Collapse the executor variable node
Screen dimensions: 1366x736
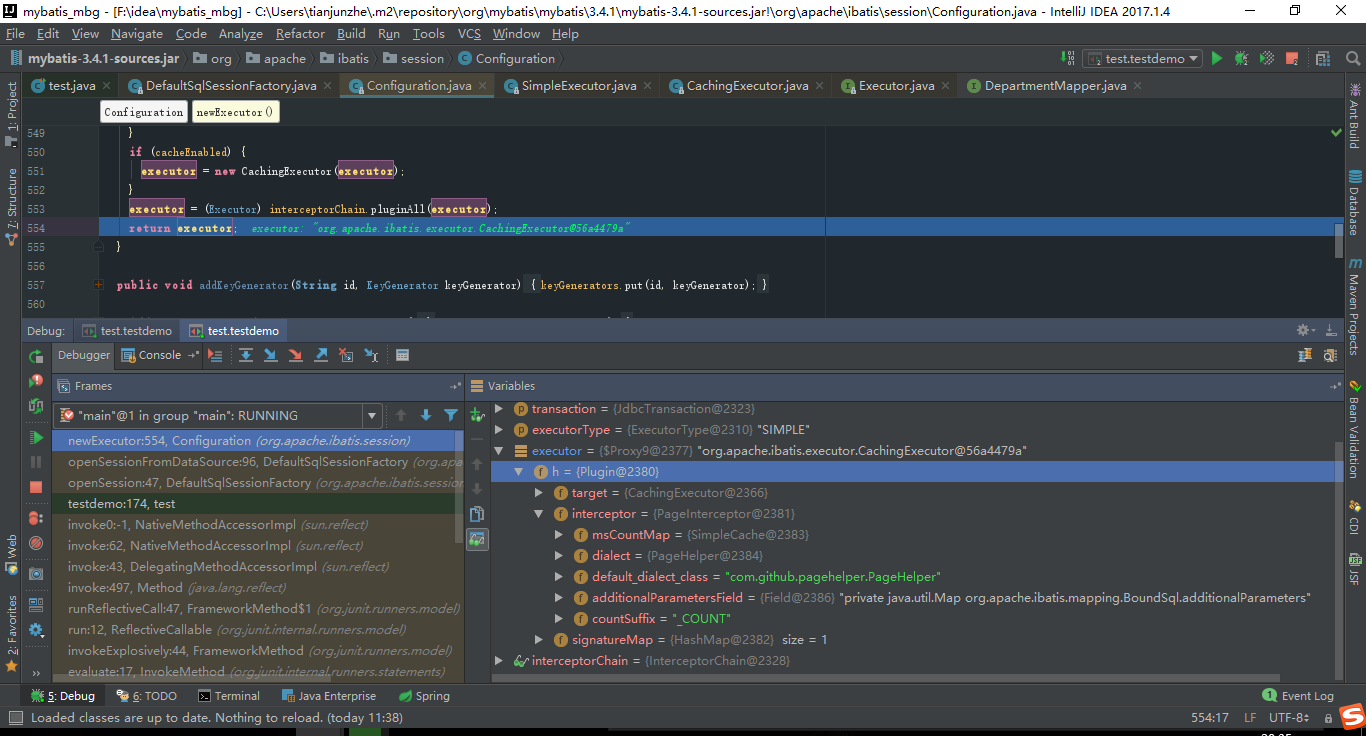click(x=498, y=450)
